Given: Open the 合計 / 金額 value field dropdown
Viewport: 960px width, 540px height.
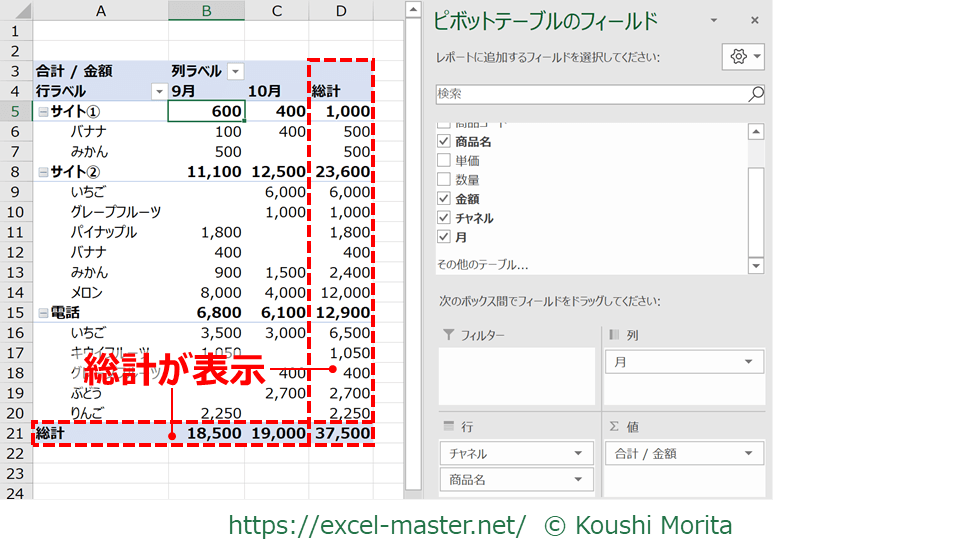Looking at the screenshot, I should pyautogui.click(x=749, y=453).
